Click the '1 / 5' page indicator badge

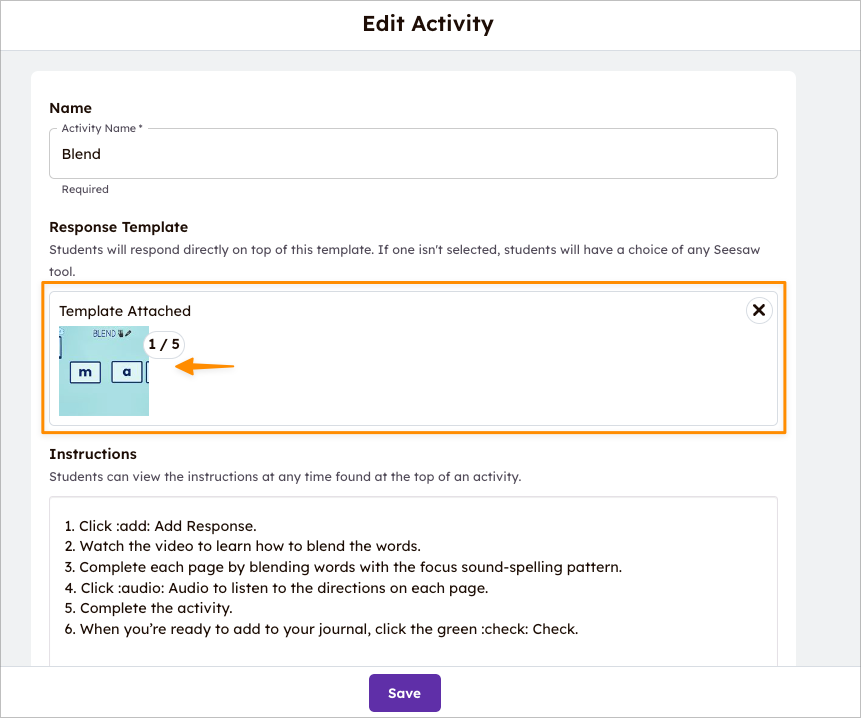click(163, 344)
